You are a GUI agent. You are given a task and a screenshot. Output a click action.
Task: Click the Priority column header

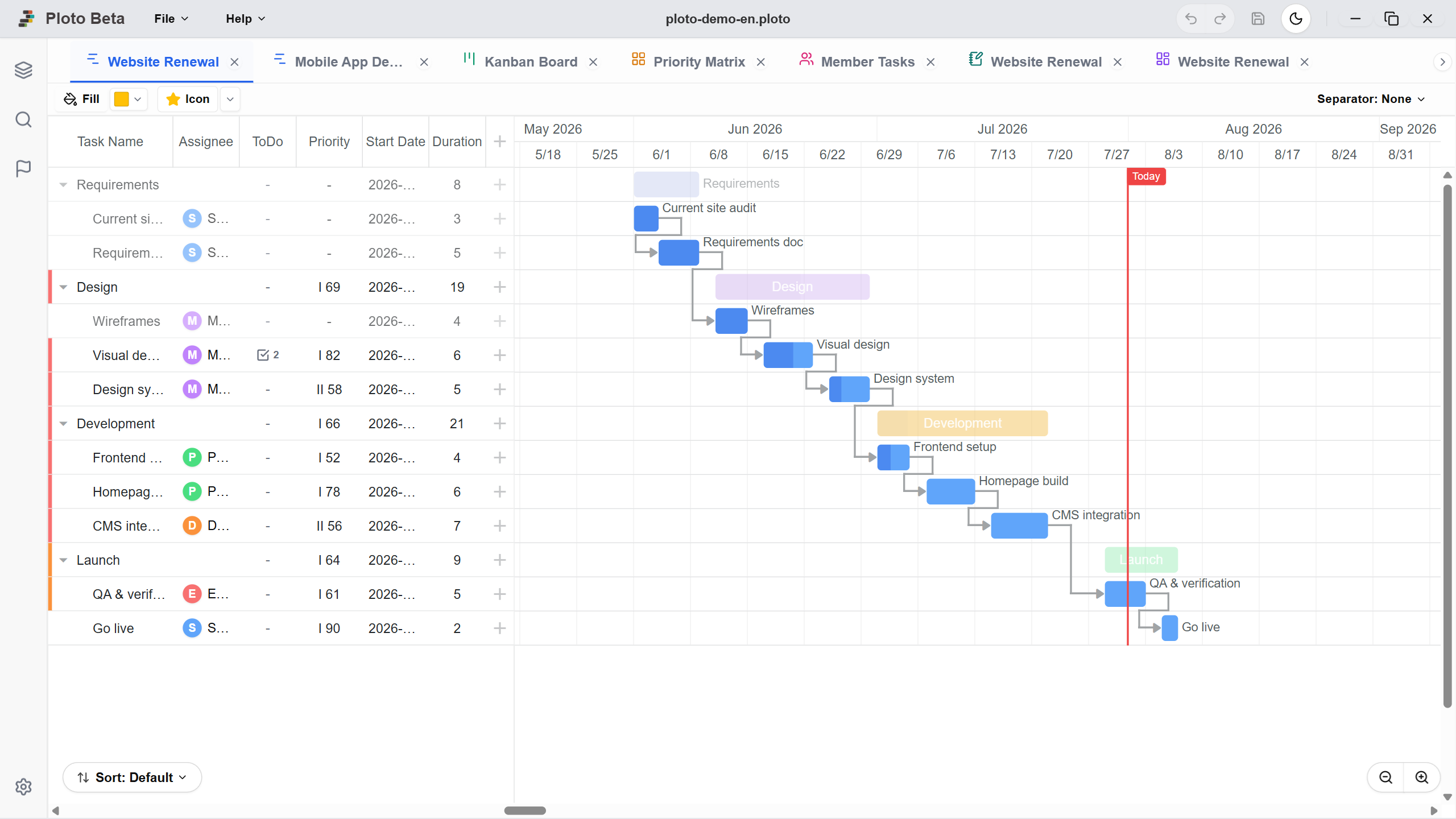[x=329, y=142]
